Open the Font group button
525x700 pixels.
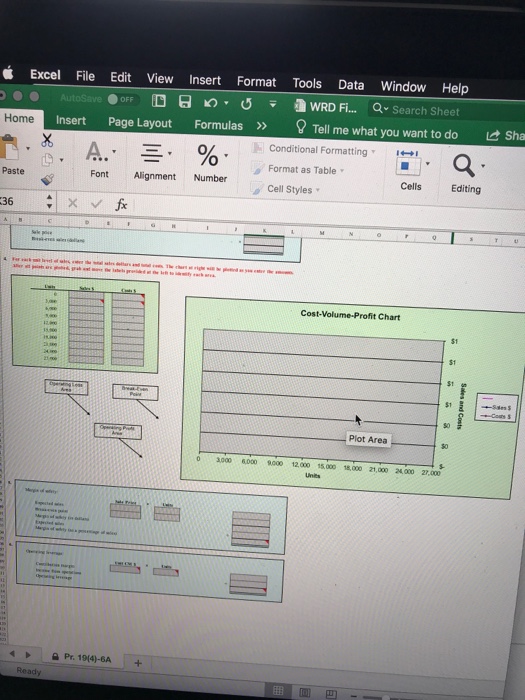click(x=99, y=160)
